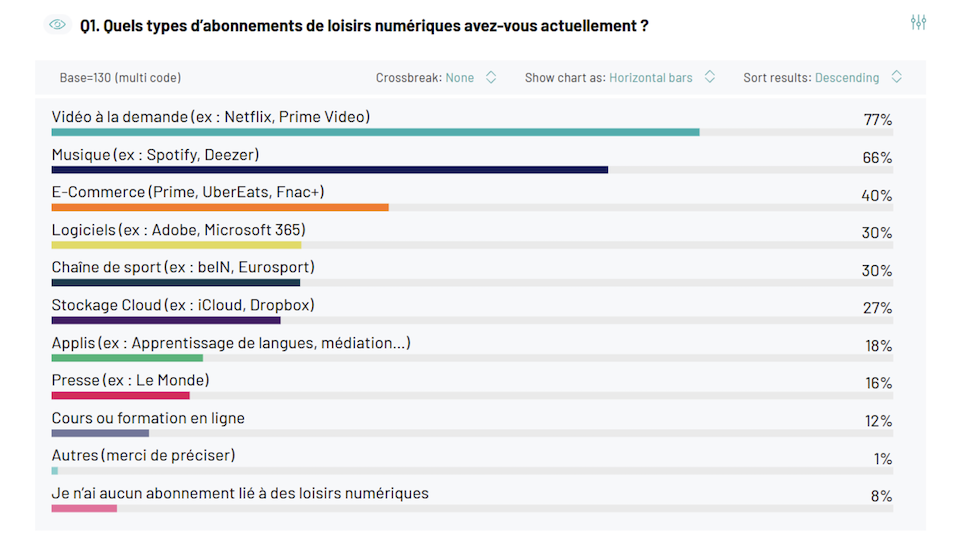Expand the Crossbreak chevron arrows

pyautogui.click(x=491, y=78)
